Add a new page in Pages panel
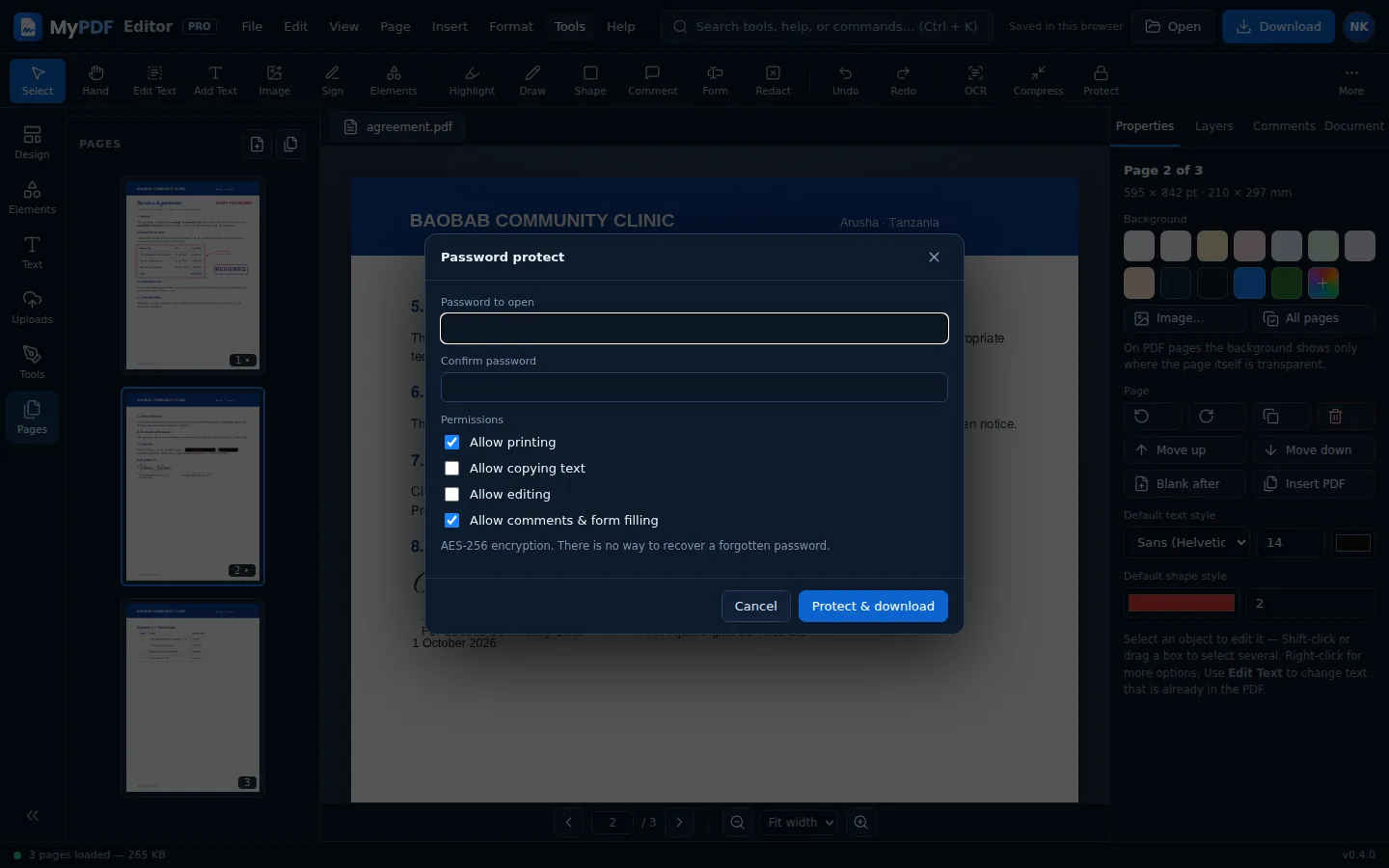Screen dimensions: 1389x868 (257, 144)
